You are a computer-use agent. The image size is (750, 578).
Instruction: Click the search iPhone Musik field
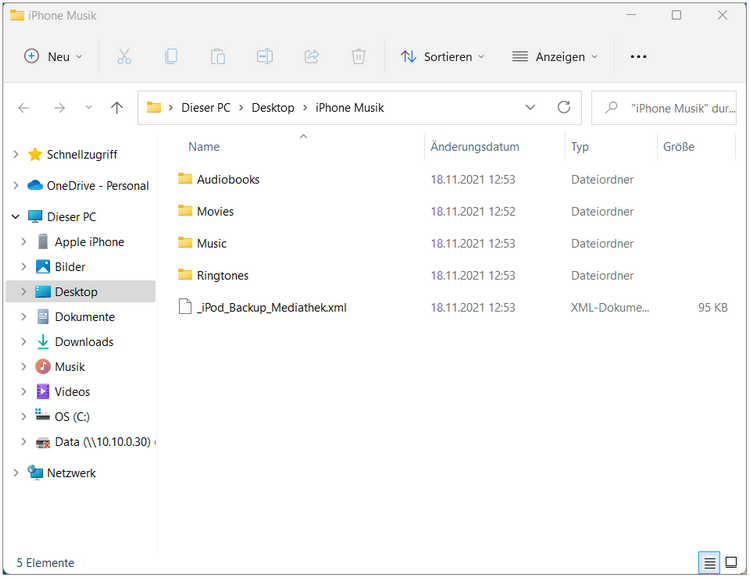664,108
